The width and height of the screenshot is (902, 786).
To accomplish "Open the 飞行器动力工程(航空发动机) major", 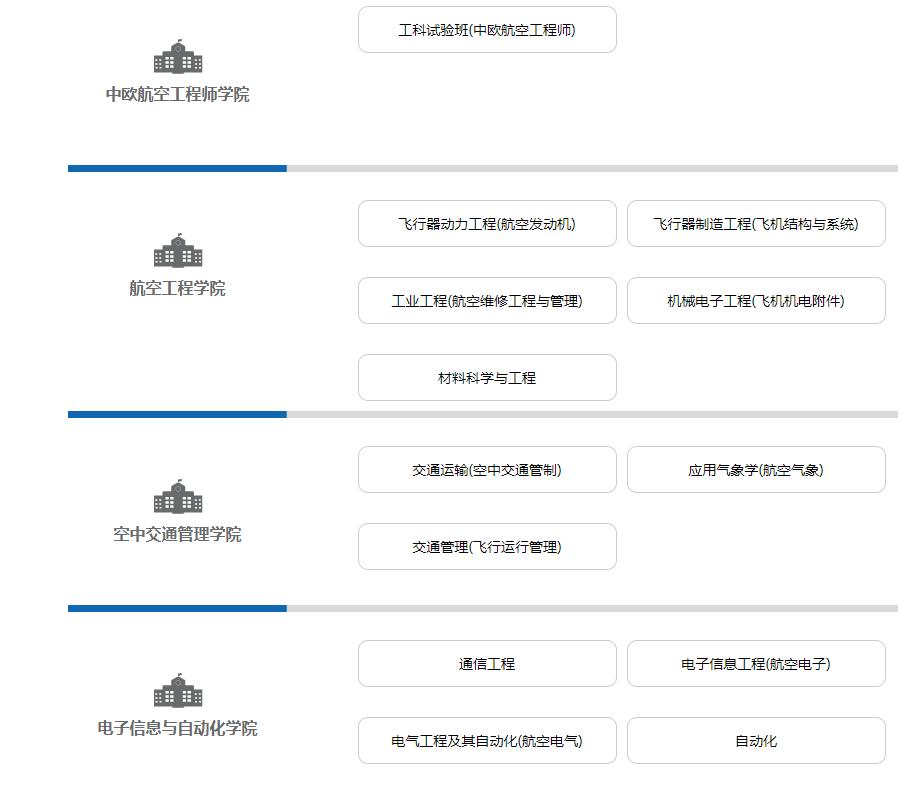I will tap(487, 224).
